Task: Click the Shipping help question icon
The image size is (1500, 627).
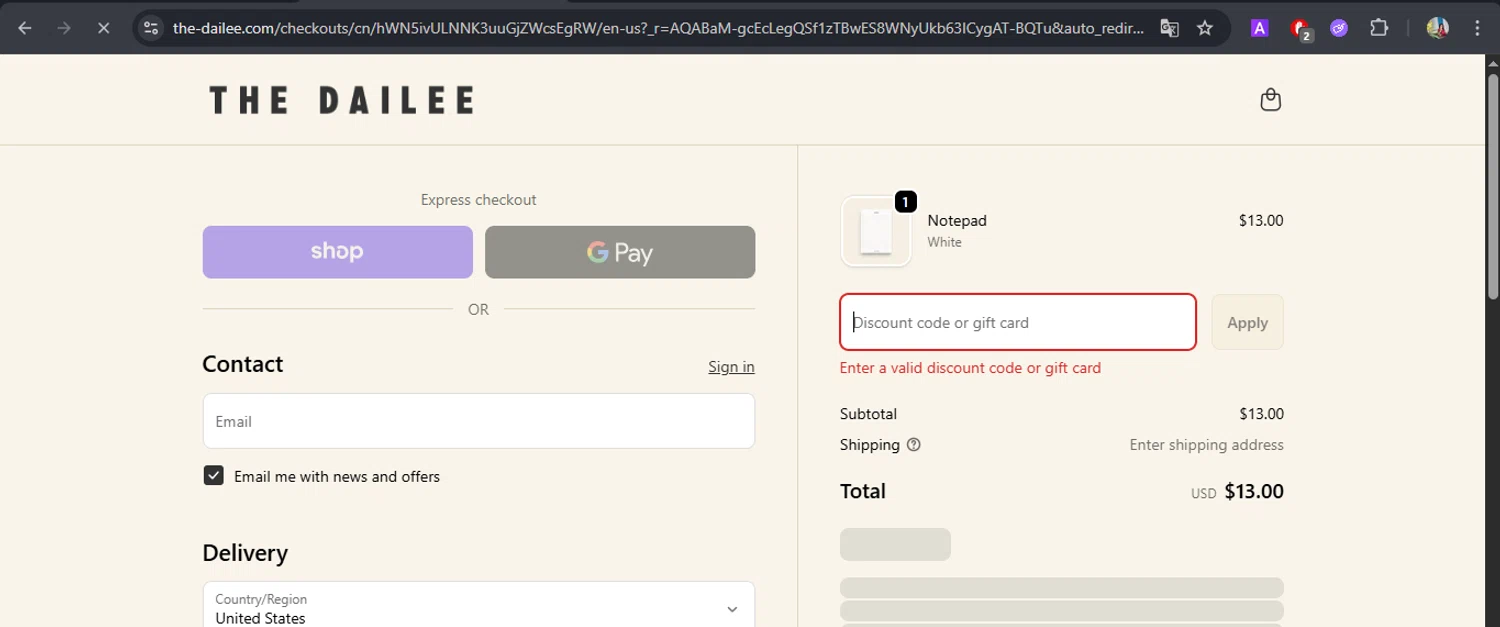Action: (x=913, y=445)
